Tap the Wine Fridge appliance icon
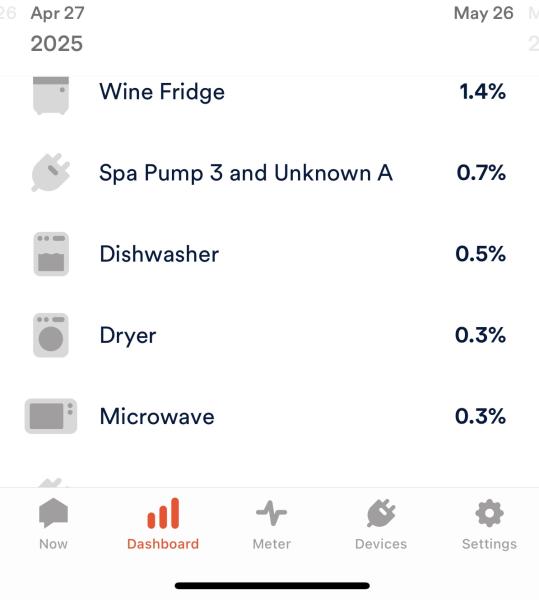The height and width of the screenshot is (600, 539). pyautogui.click(x=51, y=95)
